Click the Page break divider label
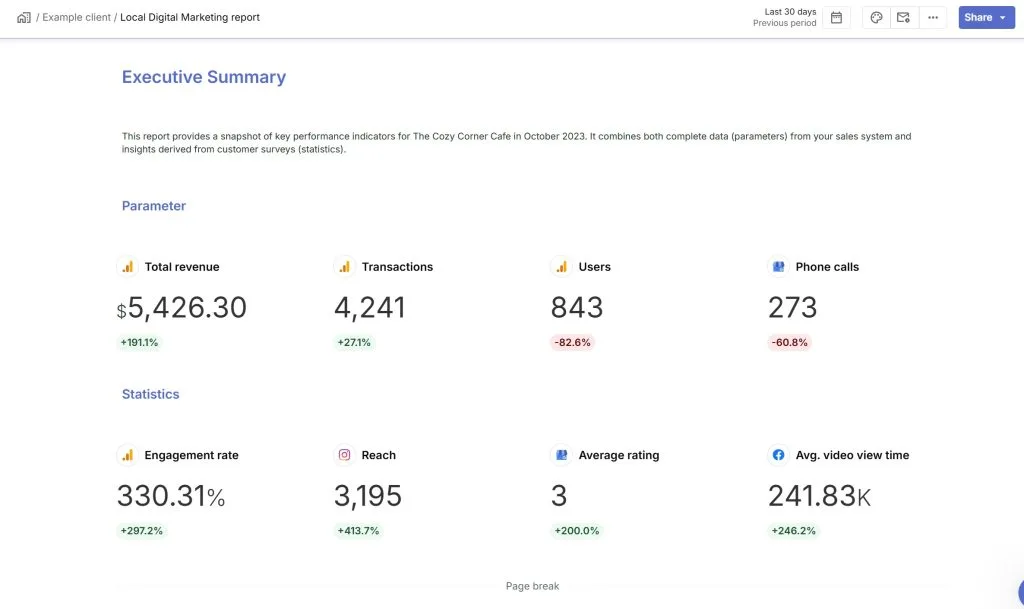This screenshot has width=1024, height=609. point(532,586)
